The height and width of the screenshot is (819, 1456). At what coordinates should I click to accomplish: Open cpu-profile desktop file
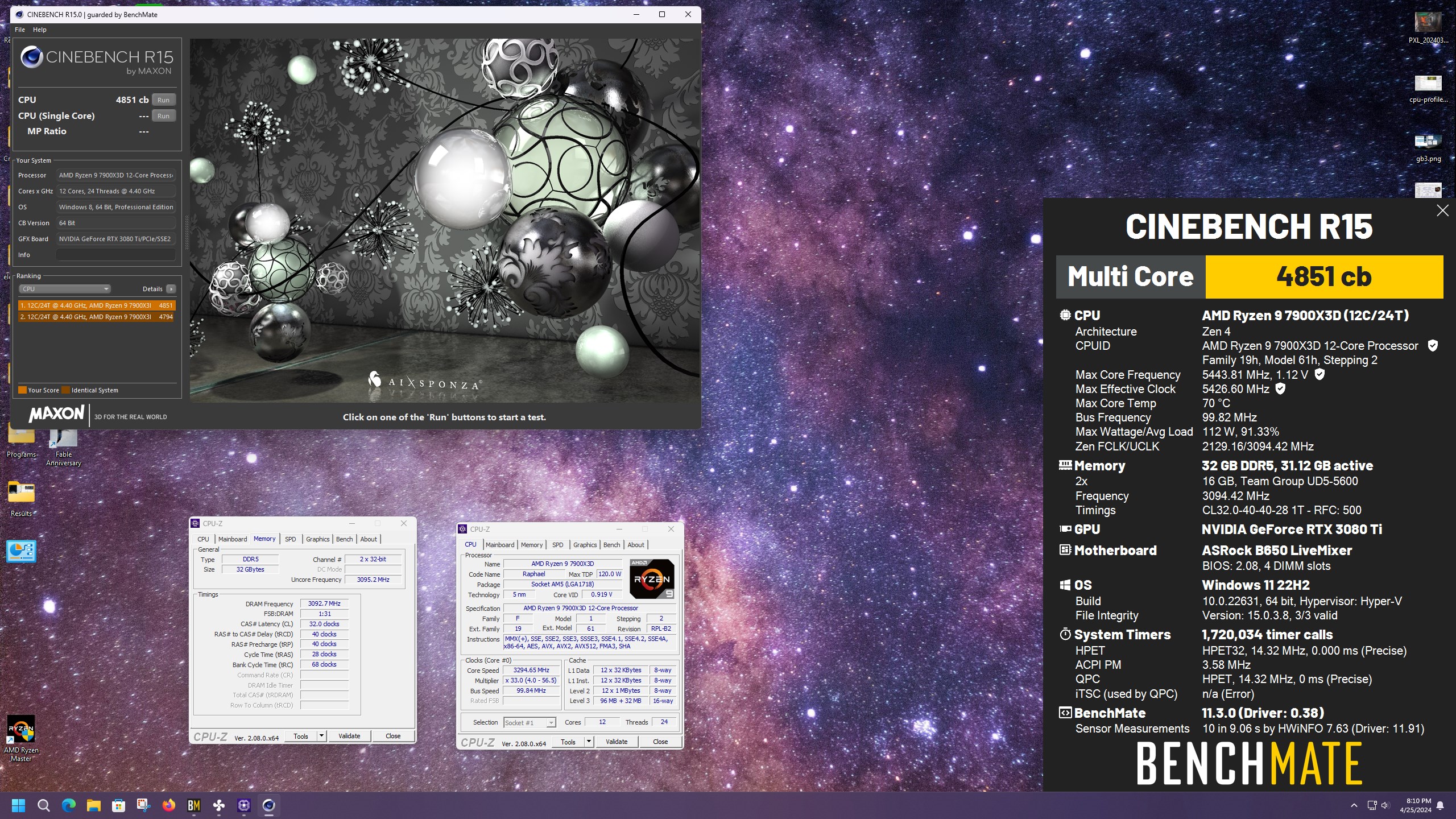pyautogui.click(x=1428, y=88)
